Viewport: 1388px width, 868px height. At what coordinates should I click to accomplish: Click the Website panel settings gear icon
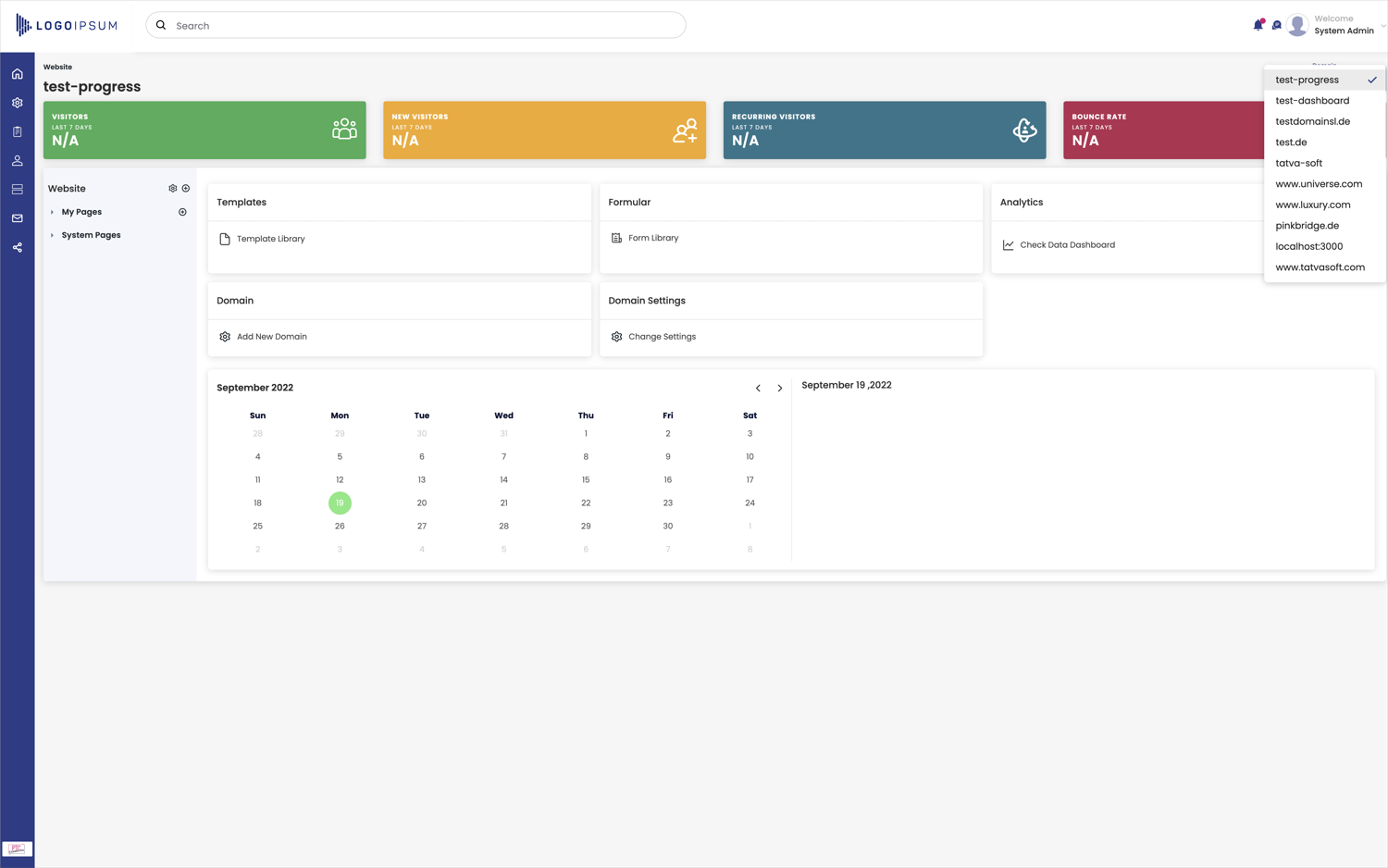[172, 189]
